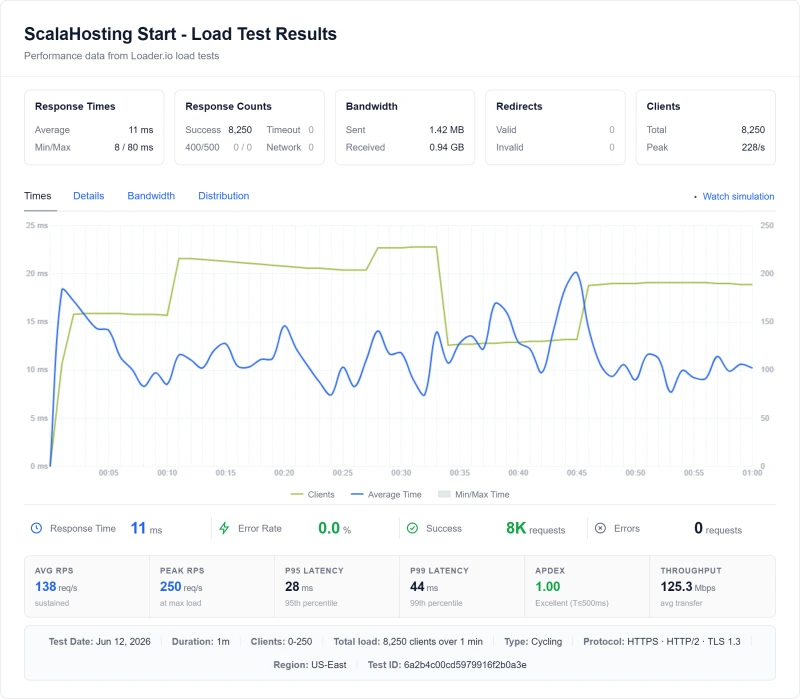Click the Peak clients value 228/s
Viewport: 800px width, 699px height.
coord(753,147)
